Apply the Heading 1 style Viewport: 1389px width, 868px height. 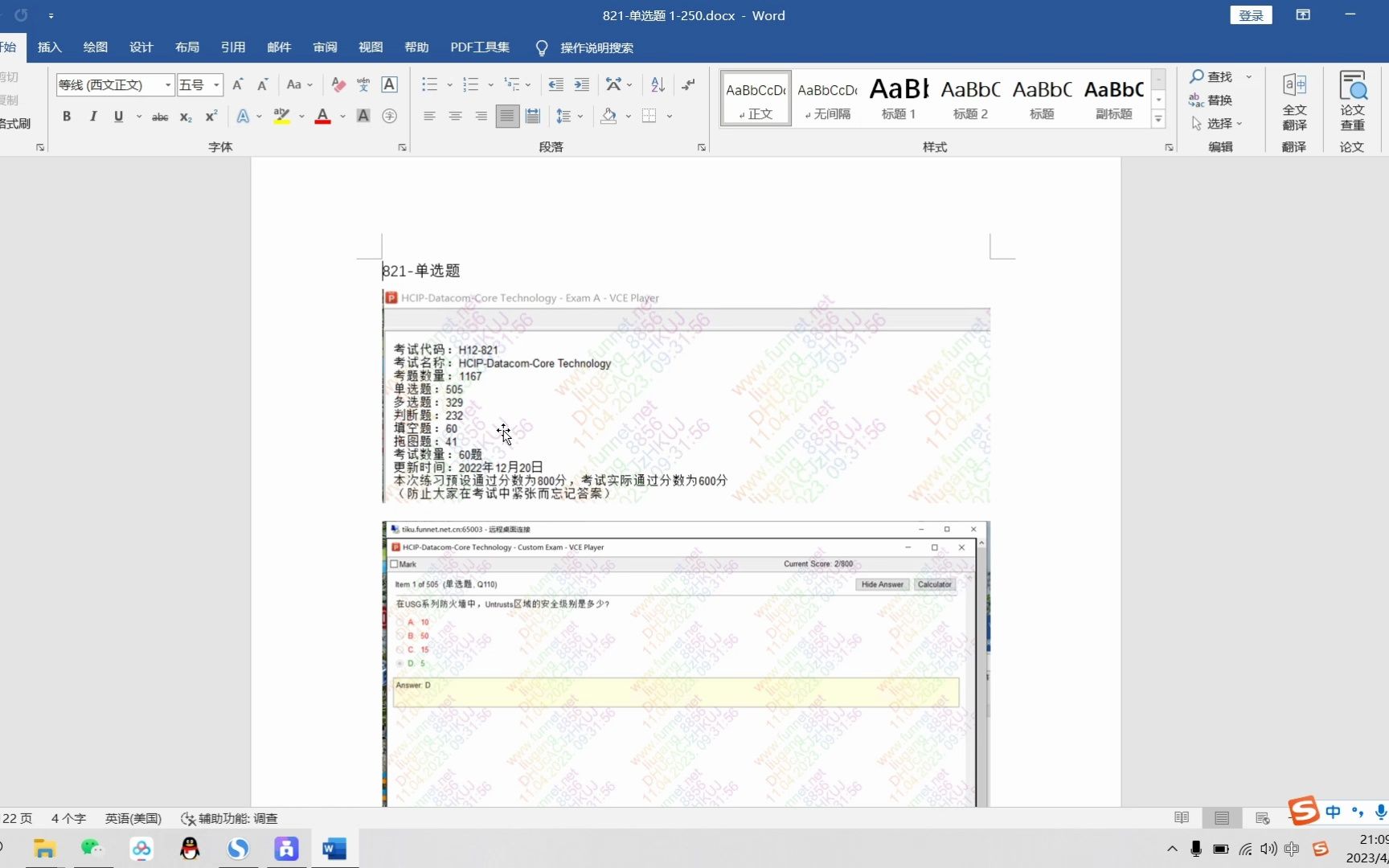click(x=899, y=98)
